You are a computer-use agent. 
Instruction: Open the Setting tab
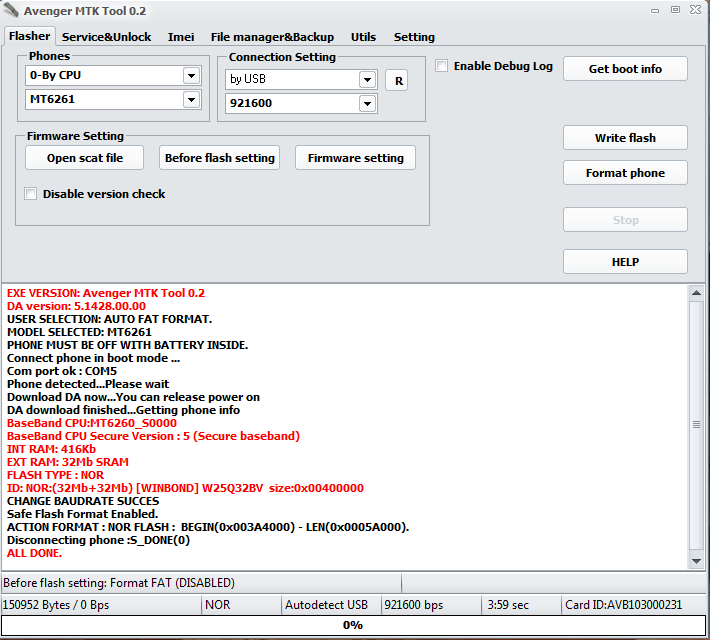(x=414, y=37)
